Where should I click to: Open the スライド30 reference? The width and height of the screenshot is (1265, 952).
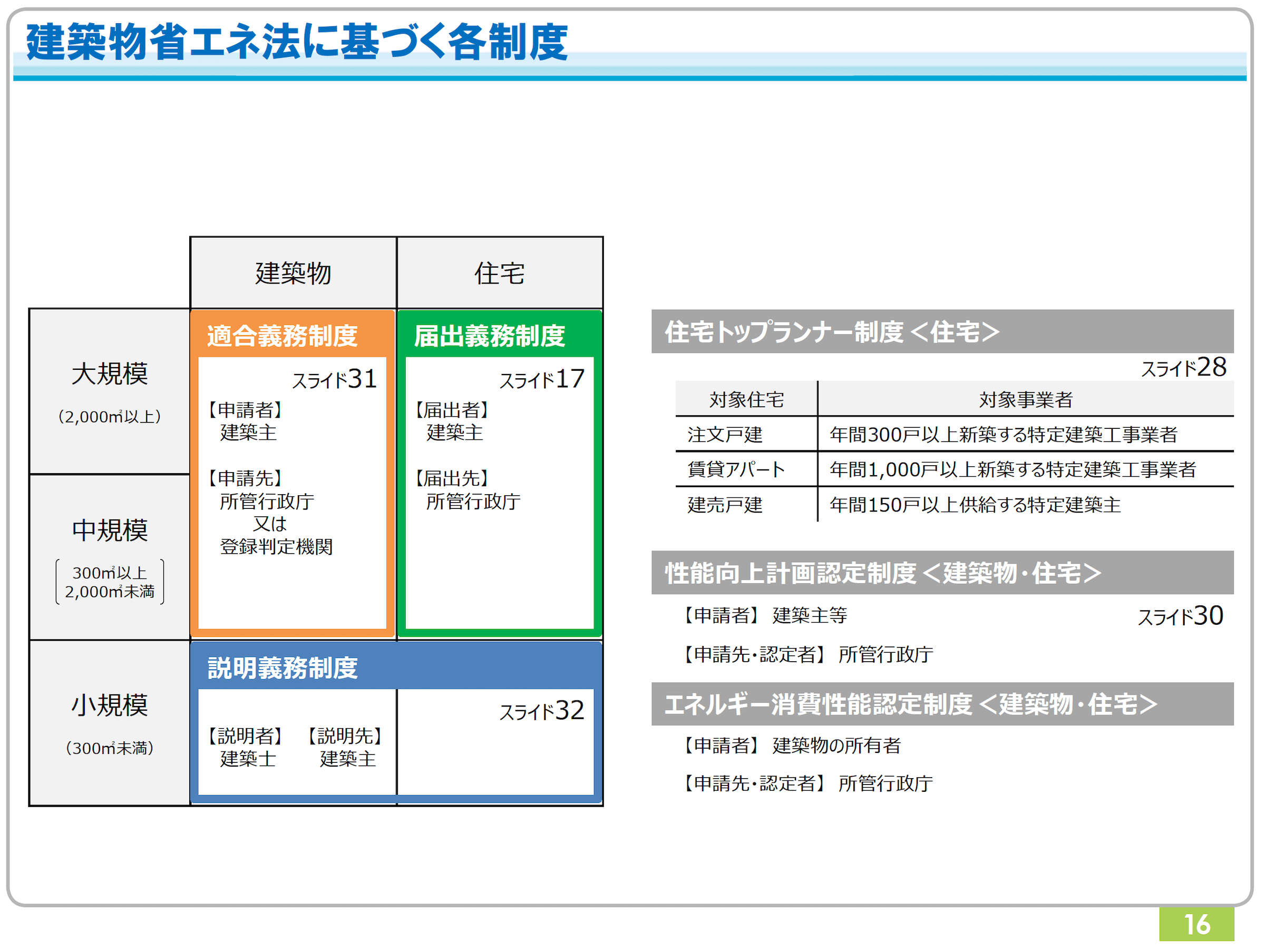[x=1182, y=616]
